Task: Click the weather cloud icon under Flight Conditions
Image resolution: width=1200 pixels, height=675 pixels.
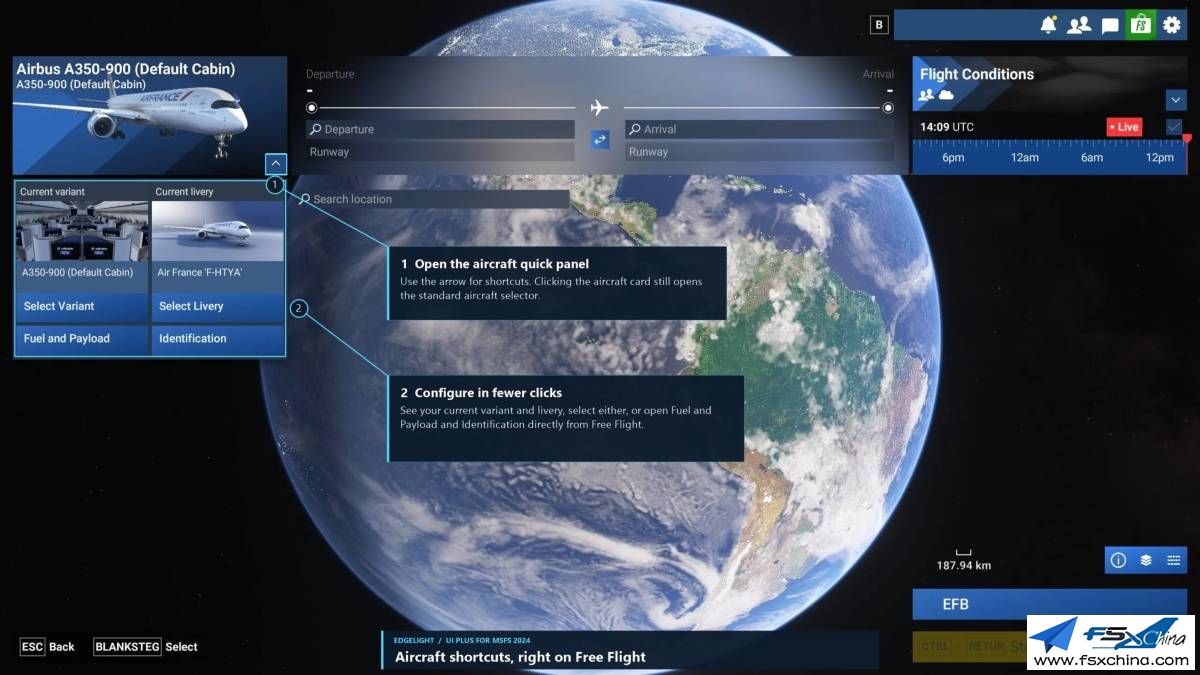Action: tap(945, 95)
